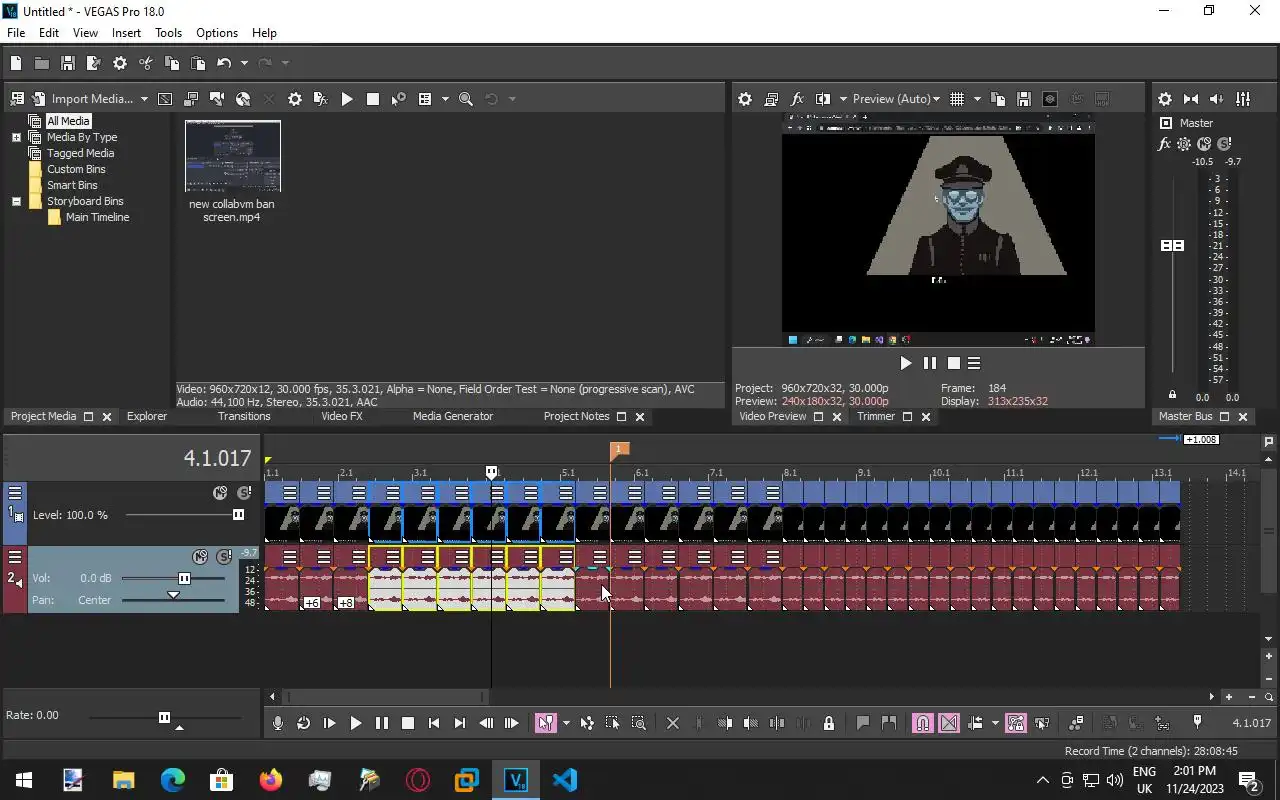Toggle Master Bus automation settings icon
The image size is (1280, 800).
tap(1184, 144)
